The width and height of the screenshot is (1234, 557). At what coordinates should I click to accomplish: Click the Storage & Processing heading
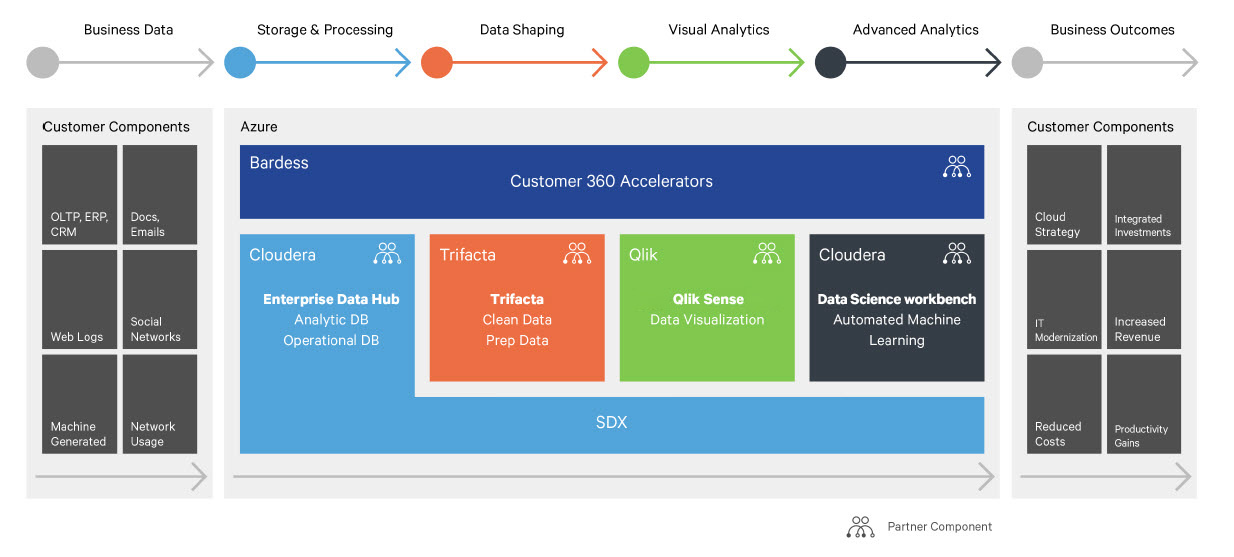(325, 30)
